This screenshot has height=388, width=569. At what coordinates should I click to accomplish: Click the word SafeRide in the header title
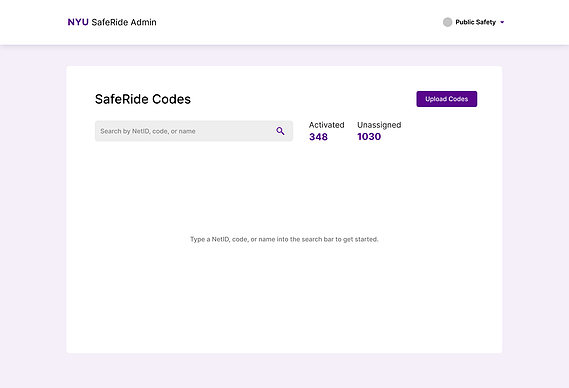110,22
